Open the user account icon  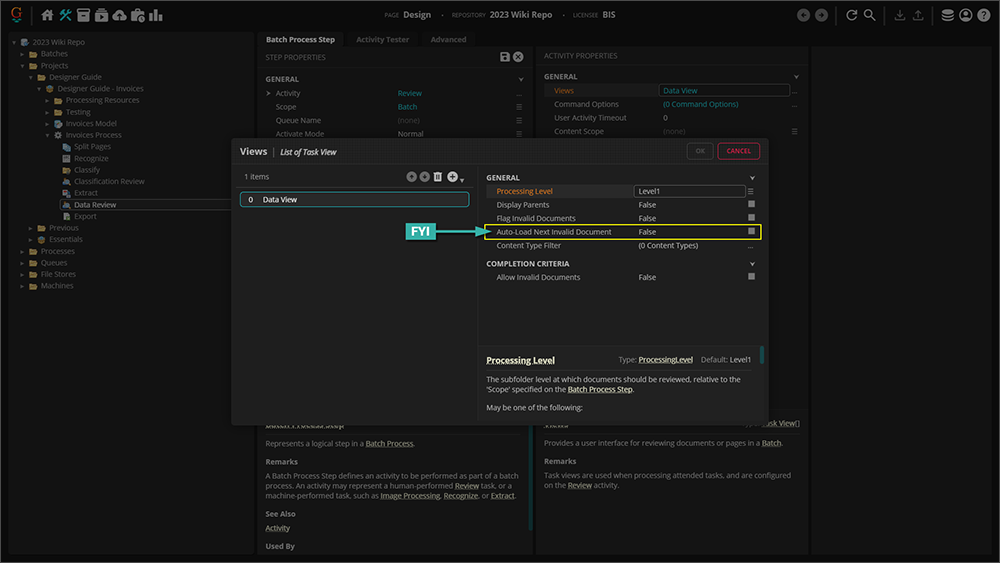(x=965, y=15)
